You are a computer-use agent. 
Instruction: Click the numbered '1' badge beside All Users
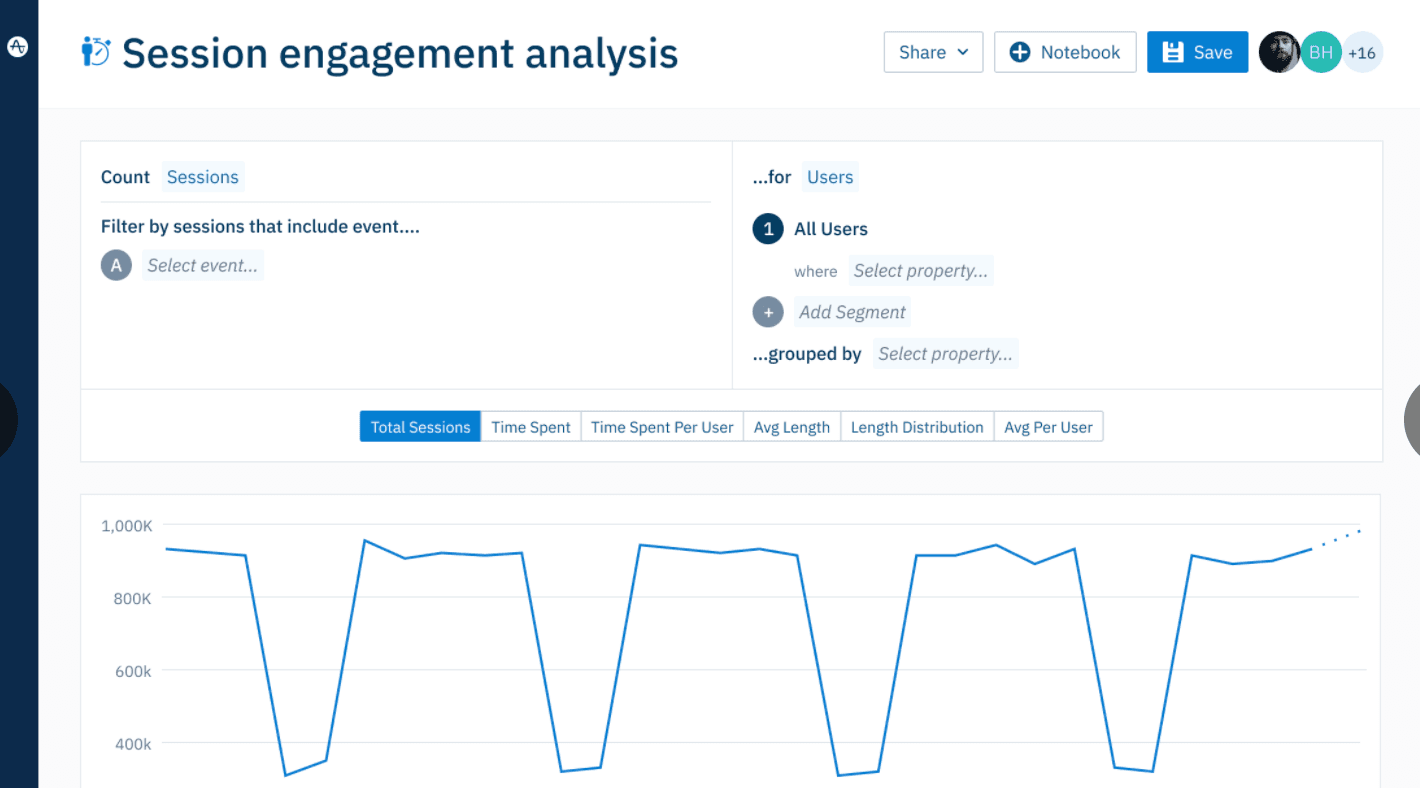(x=767, y=229)
